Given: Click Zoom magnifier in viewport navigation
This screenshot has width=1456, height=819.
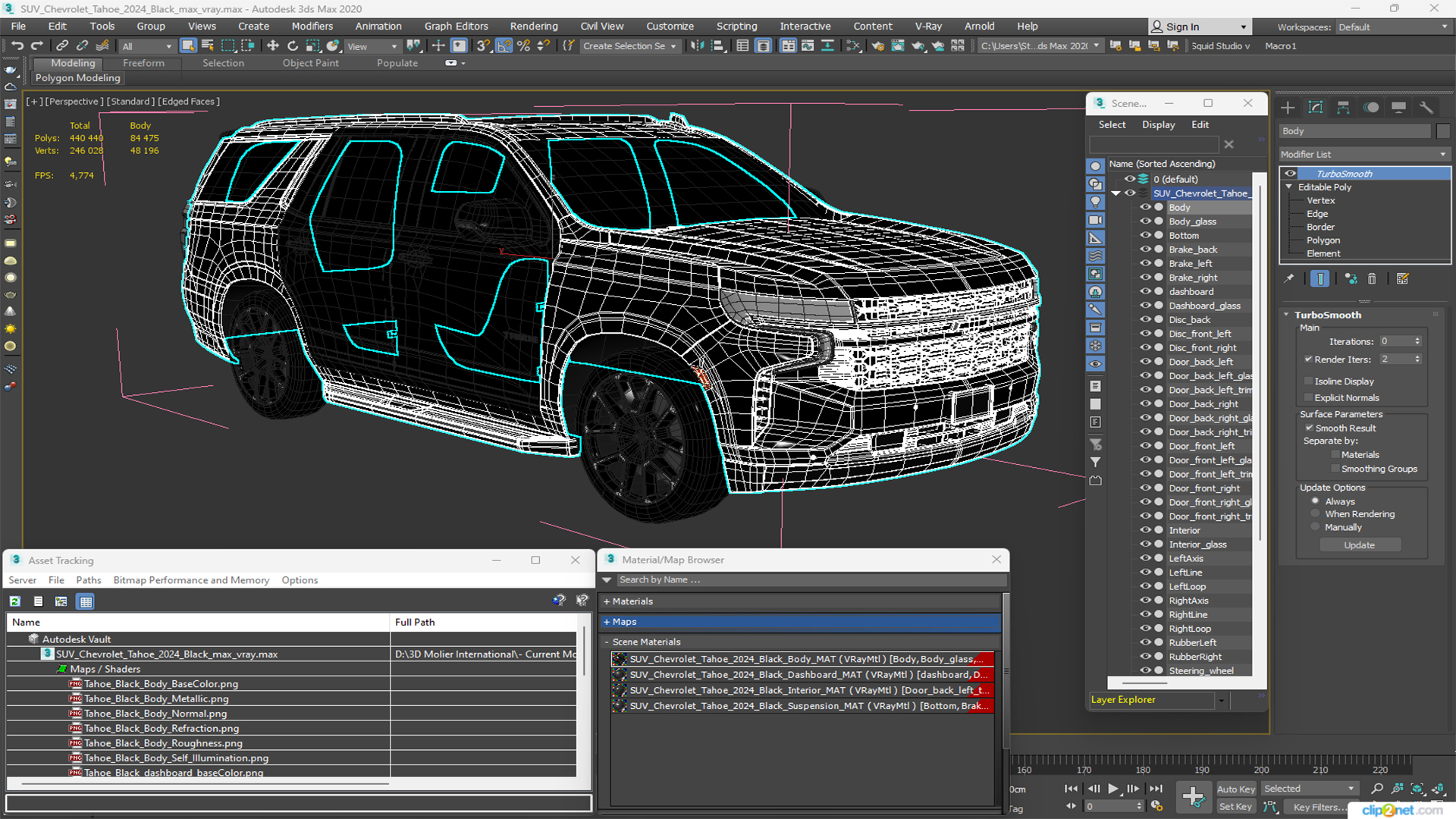Looking at the screenshot, I should pyautogui.click(x=1377, y=789).
